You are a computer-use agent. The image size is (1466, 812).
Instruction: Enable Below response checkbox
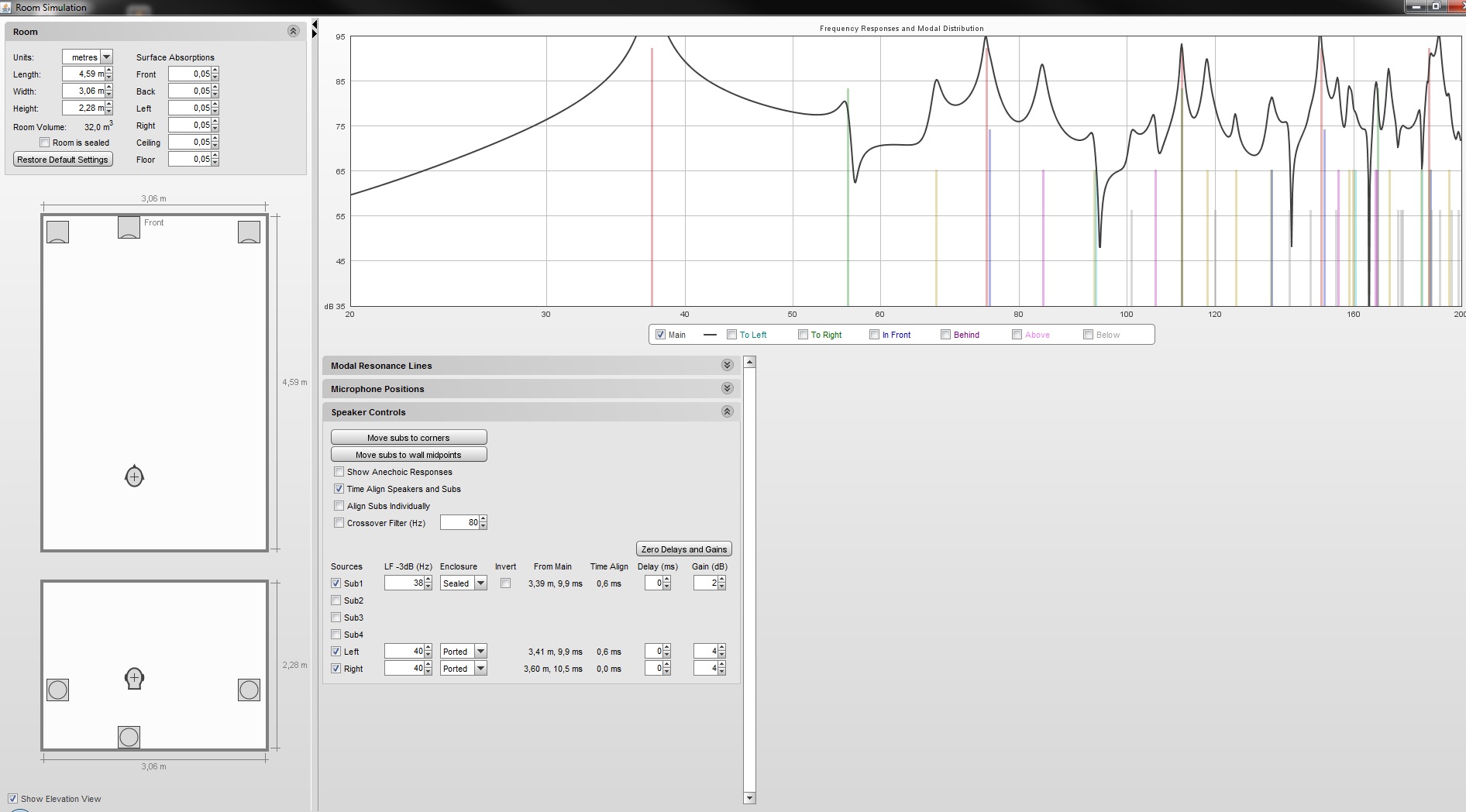pyautogui.click(x=1088, y=335)
